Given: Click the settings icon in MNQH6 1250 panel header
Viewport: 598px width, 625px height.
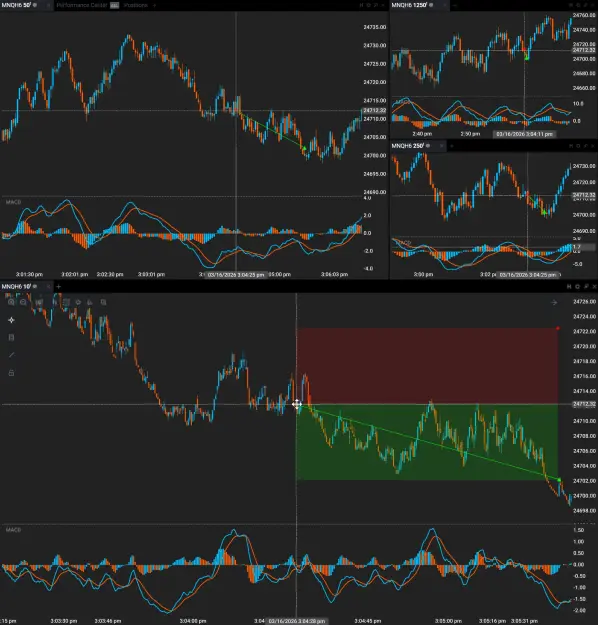Looking at the screenshot, I should coord(578,5).
